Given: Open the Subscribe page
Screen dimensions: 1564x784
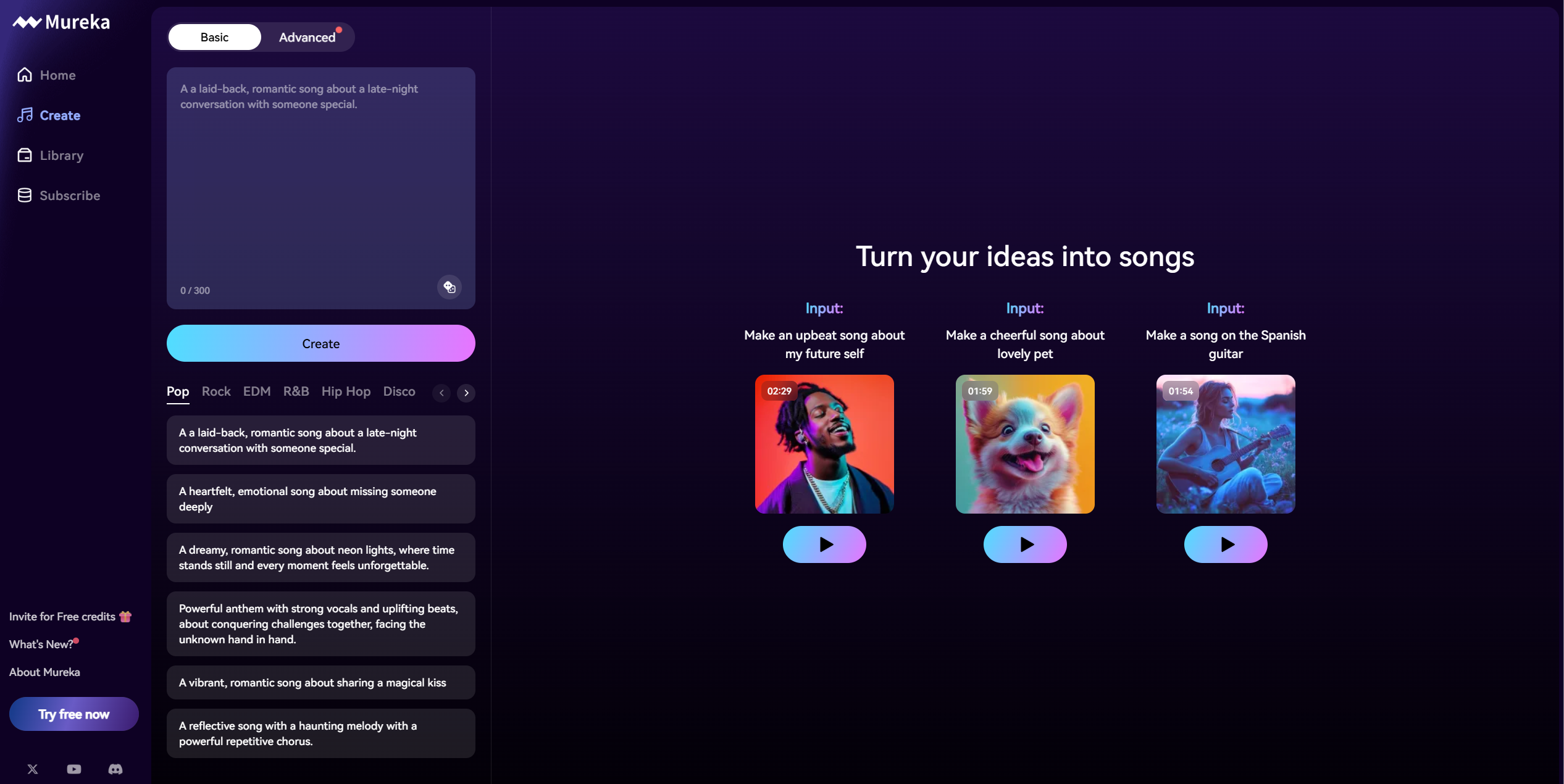Looking at the screenshot, I should tap(59, 195).
